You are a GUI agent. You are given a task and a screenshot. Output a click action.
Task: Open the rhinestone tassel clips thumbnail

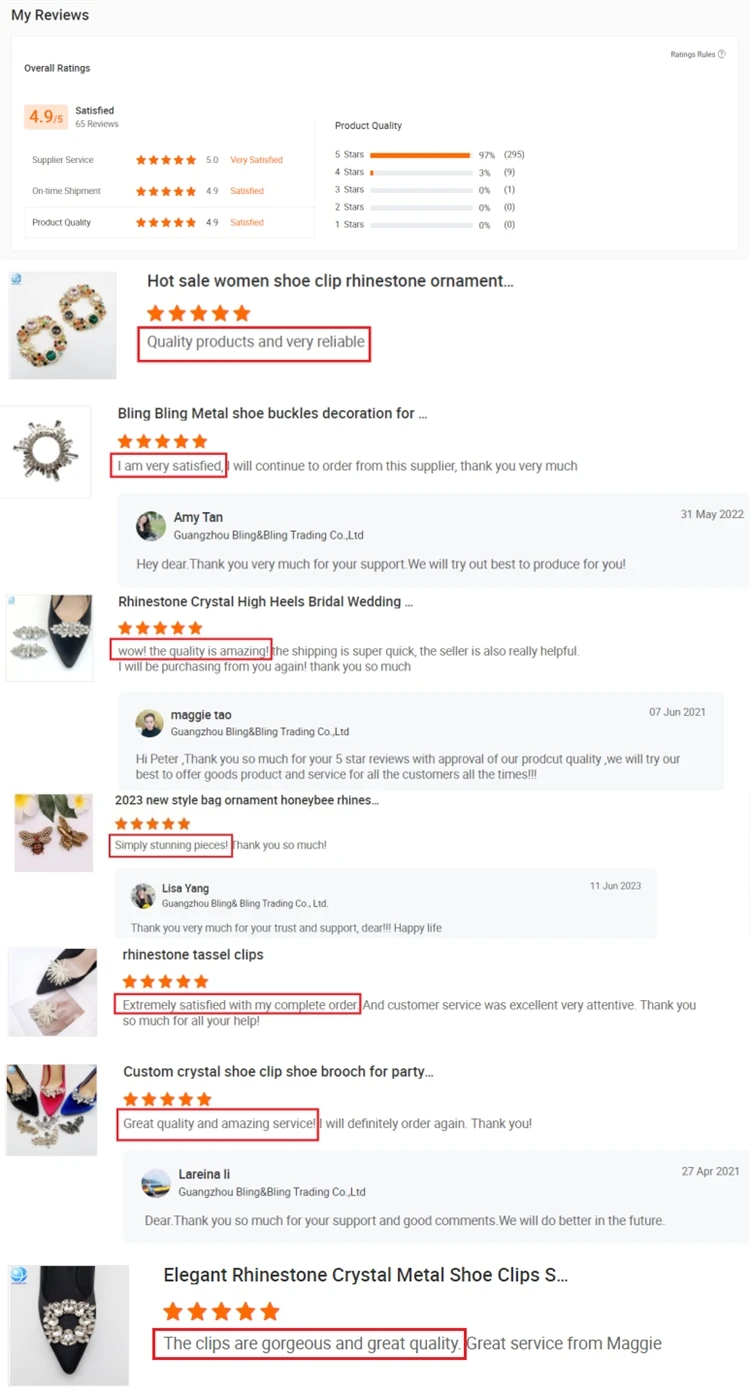pyautogui.click(x=52, y=992)
